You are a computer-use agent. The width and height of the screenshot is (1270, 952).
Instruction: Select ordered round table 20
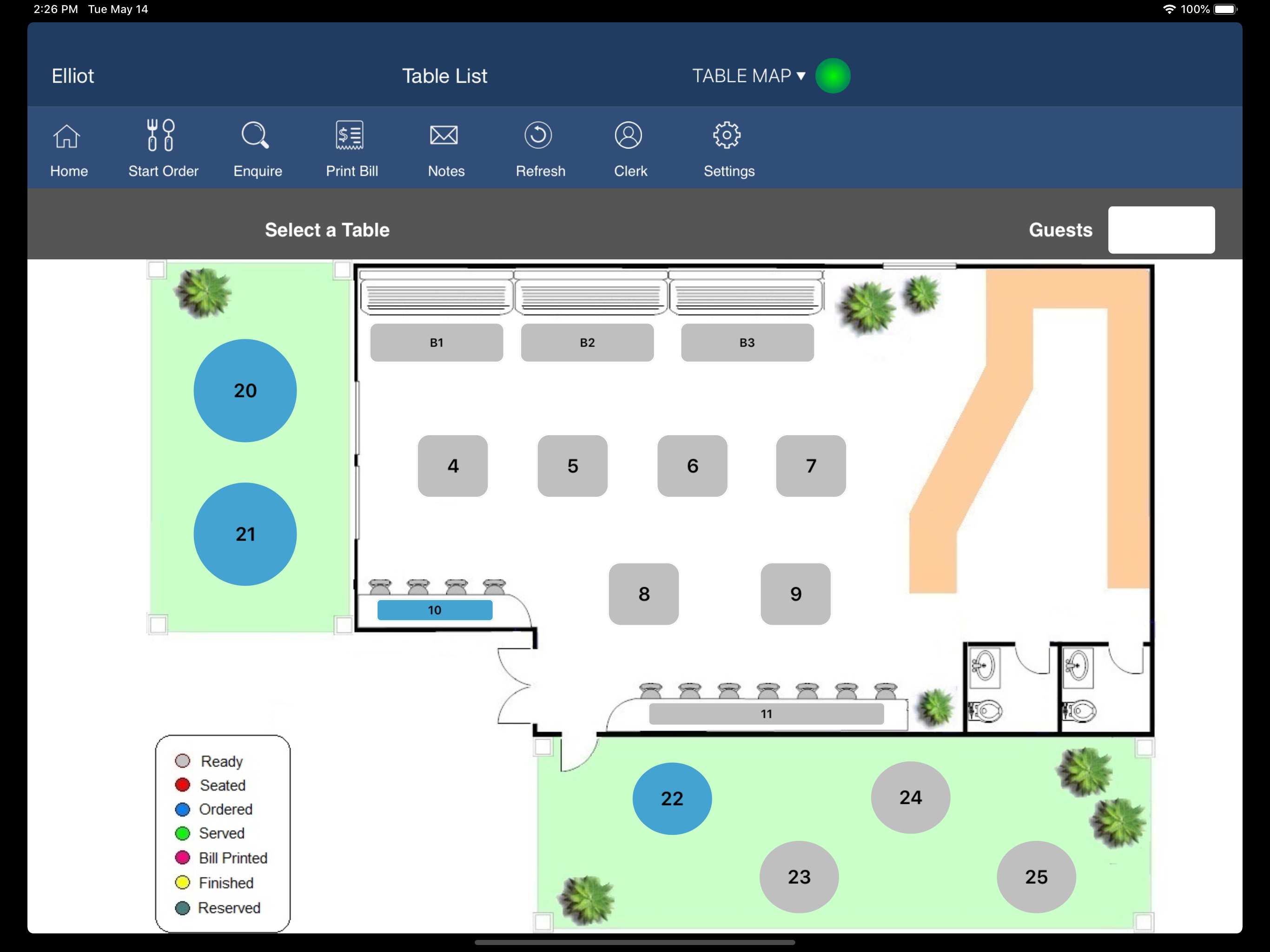click(245, 390)
